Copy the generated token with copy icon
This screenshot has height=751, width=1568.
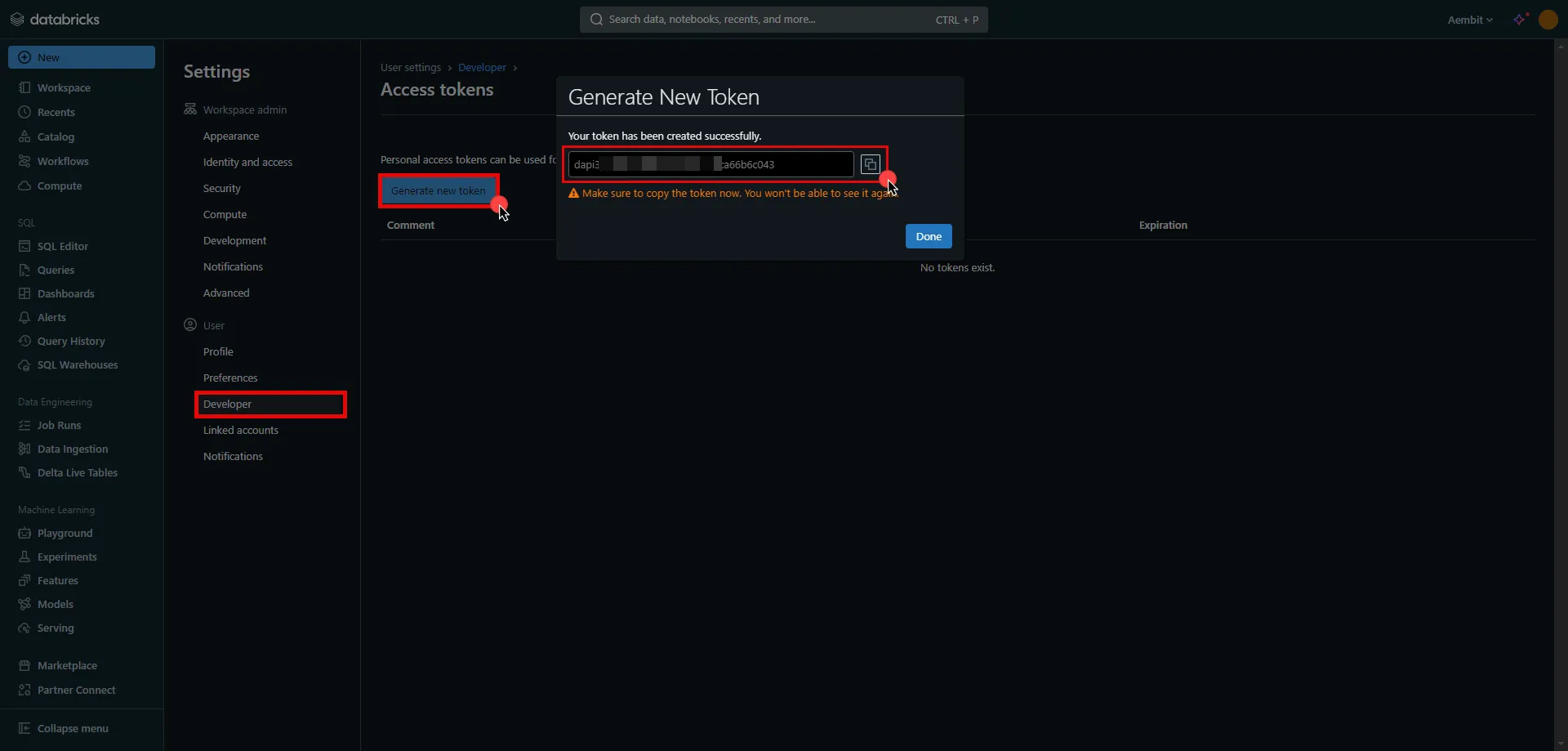tap(870, 164)
